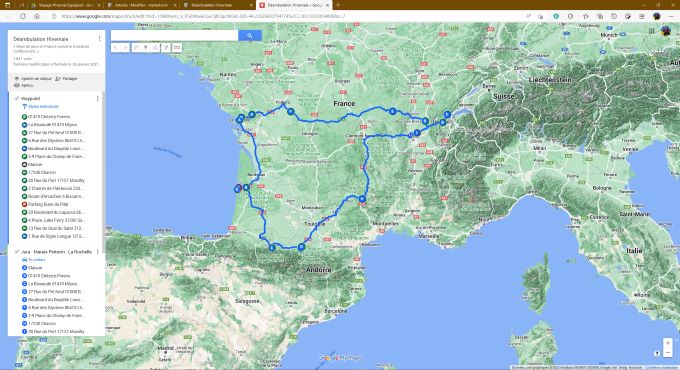Select 20 Rue du Port Marsilly route stop
The image size is (680, 370).
point(56,332)
